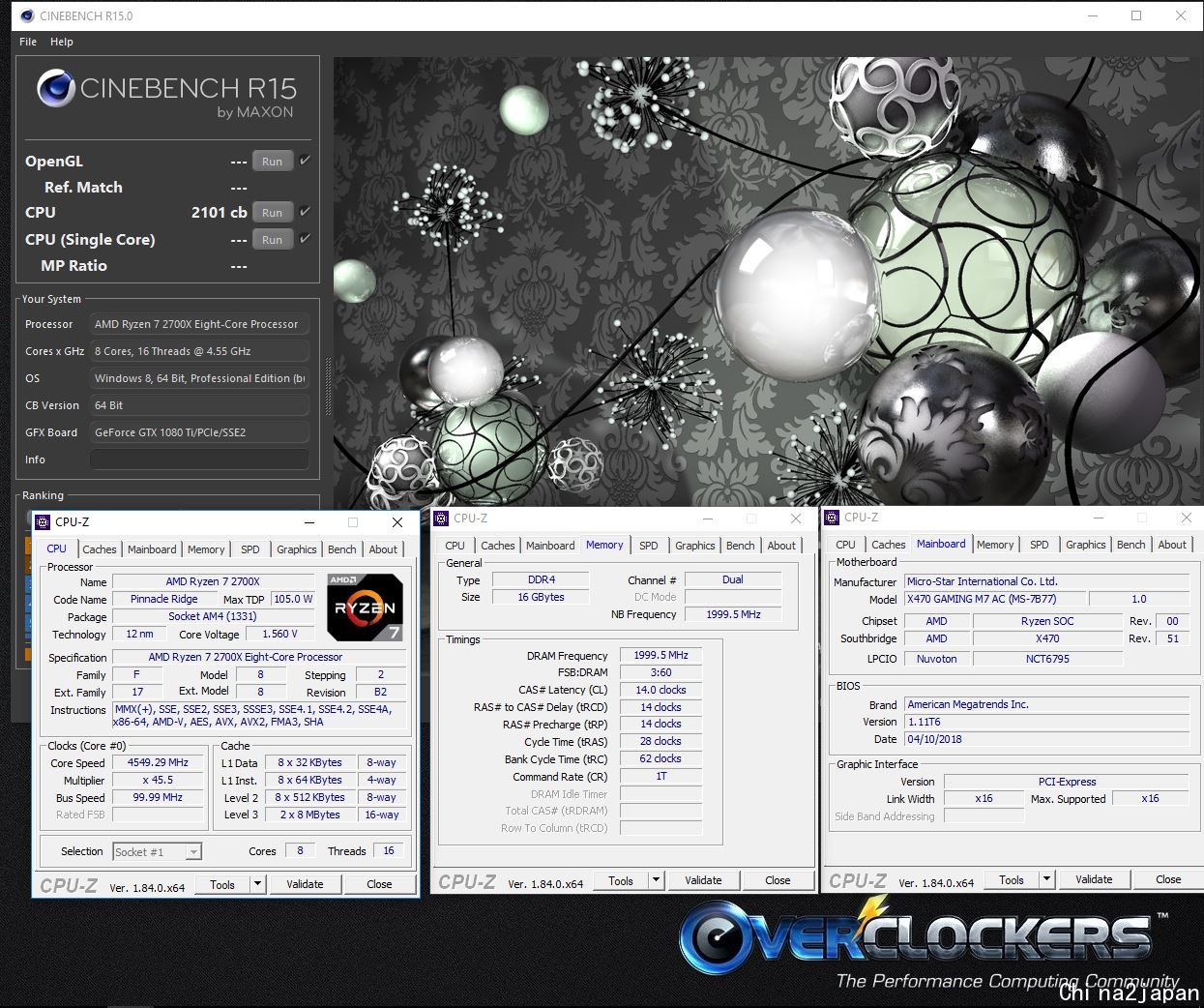Screen dimensions: 1204x1008
Task: Open the Help menu in Cinebench
Action: point(62,42)
